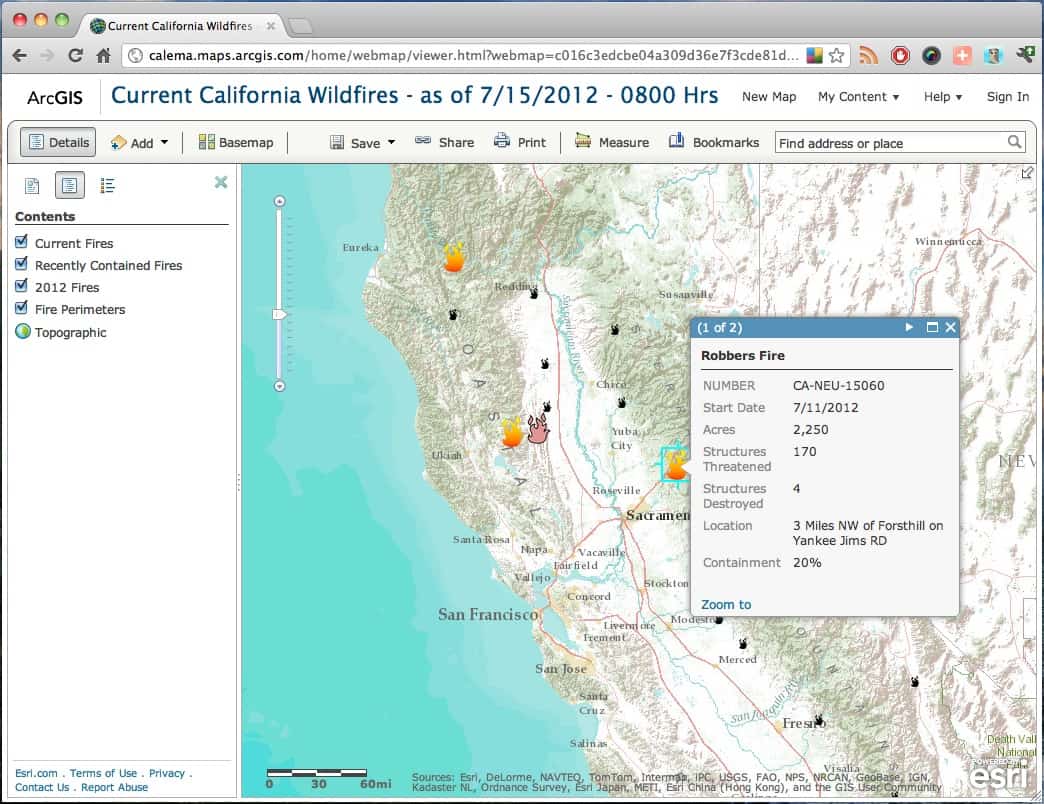The image size is (1044, 804).
Task: Click the map zoom slider handle
Action: click(x=280, y=315)
